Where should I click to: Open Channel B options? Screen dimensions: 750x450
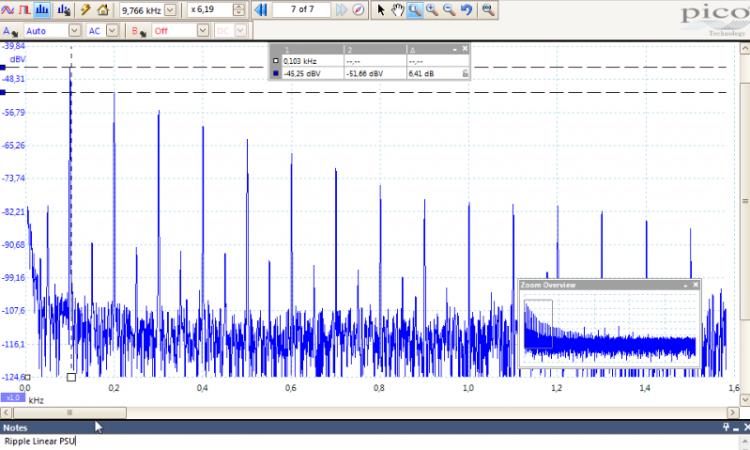pyautogui.click(x=138, y=31)
